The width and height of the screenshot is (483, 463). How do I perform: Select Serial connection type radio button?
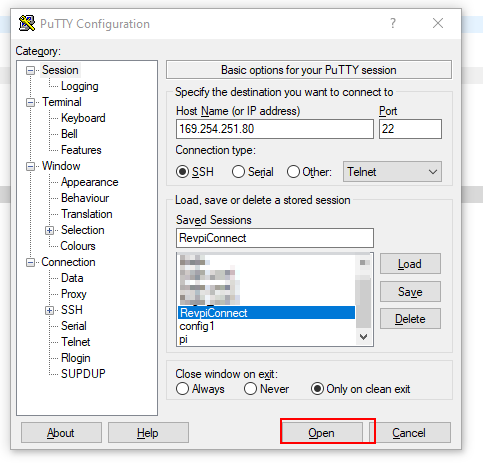point(238,172)
